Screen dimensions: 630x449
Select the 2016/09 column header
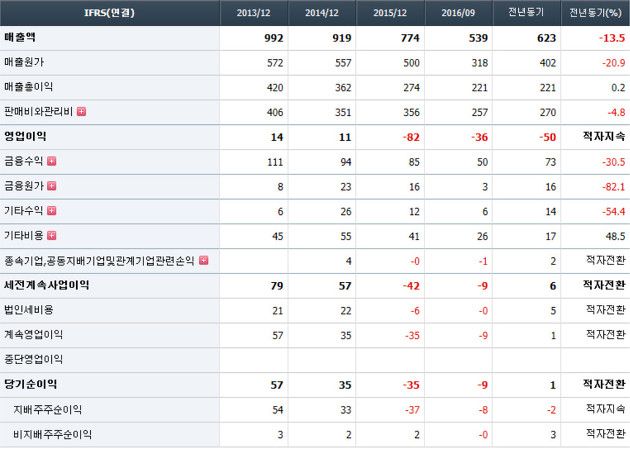[458, 12]
